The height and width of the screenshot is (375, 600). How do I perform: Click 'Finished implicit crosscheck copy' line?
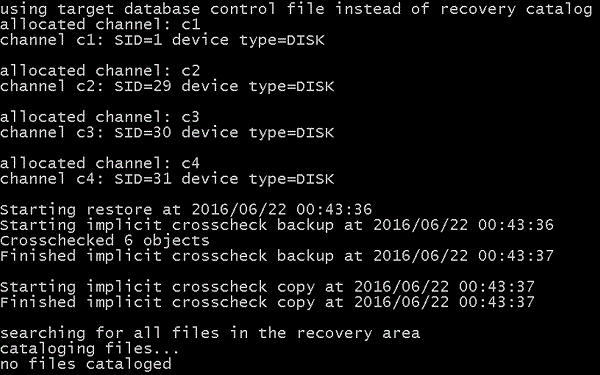tap(267, 302)
